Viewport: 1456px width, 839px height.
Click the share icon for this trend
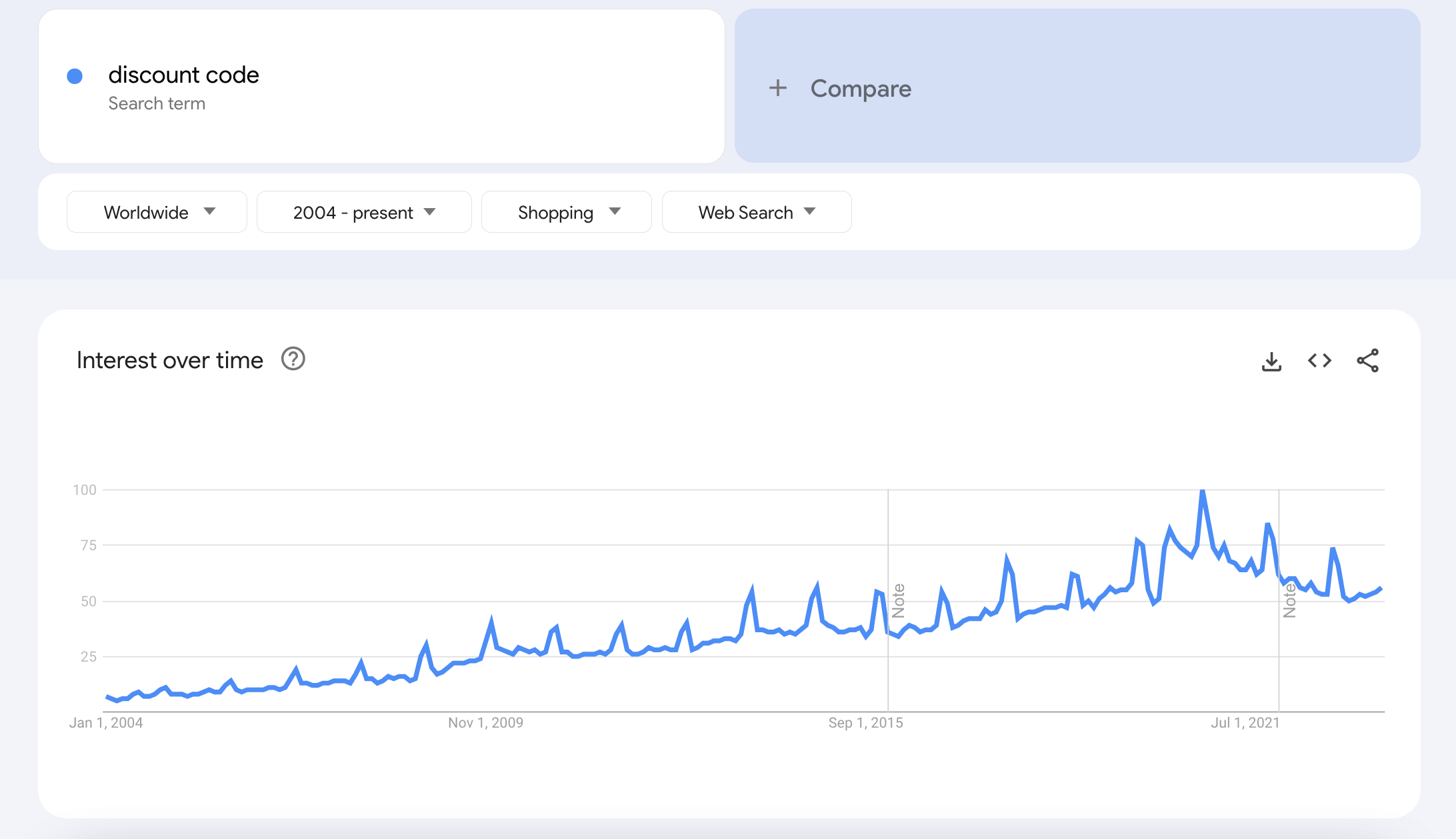tap(1369, 360)
